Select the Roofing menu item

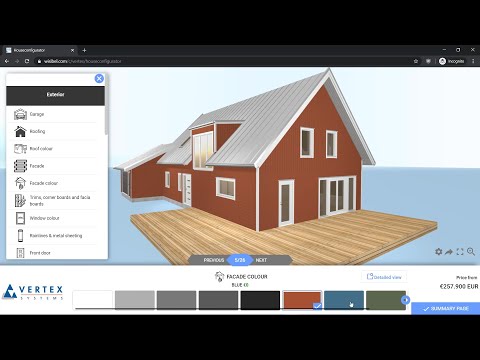(52, 131)
